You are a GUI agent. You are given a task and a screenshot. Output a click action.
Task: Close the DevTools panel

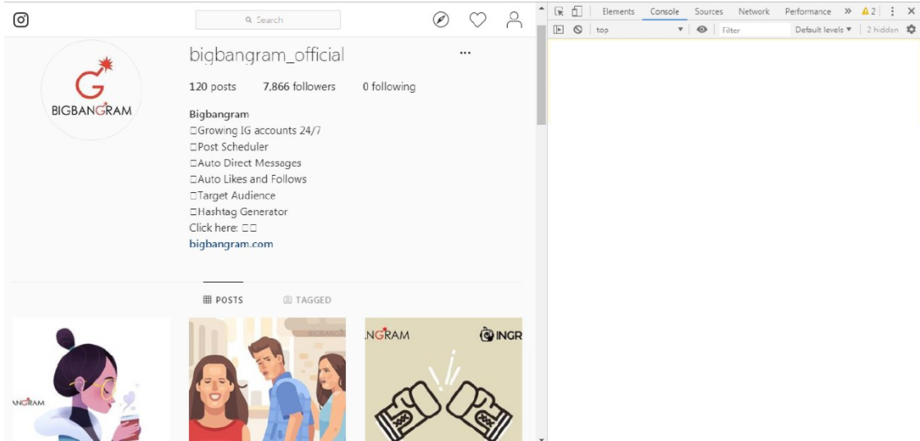click(911, 11)
